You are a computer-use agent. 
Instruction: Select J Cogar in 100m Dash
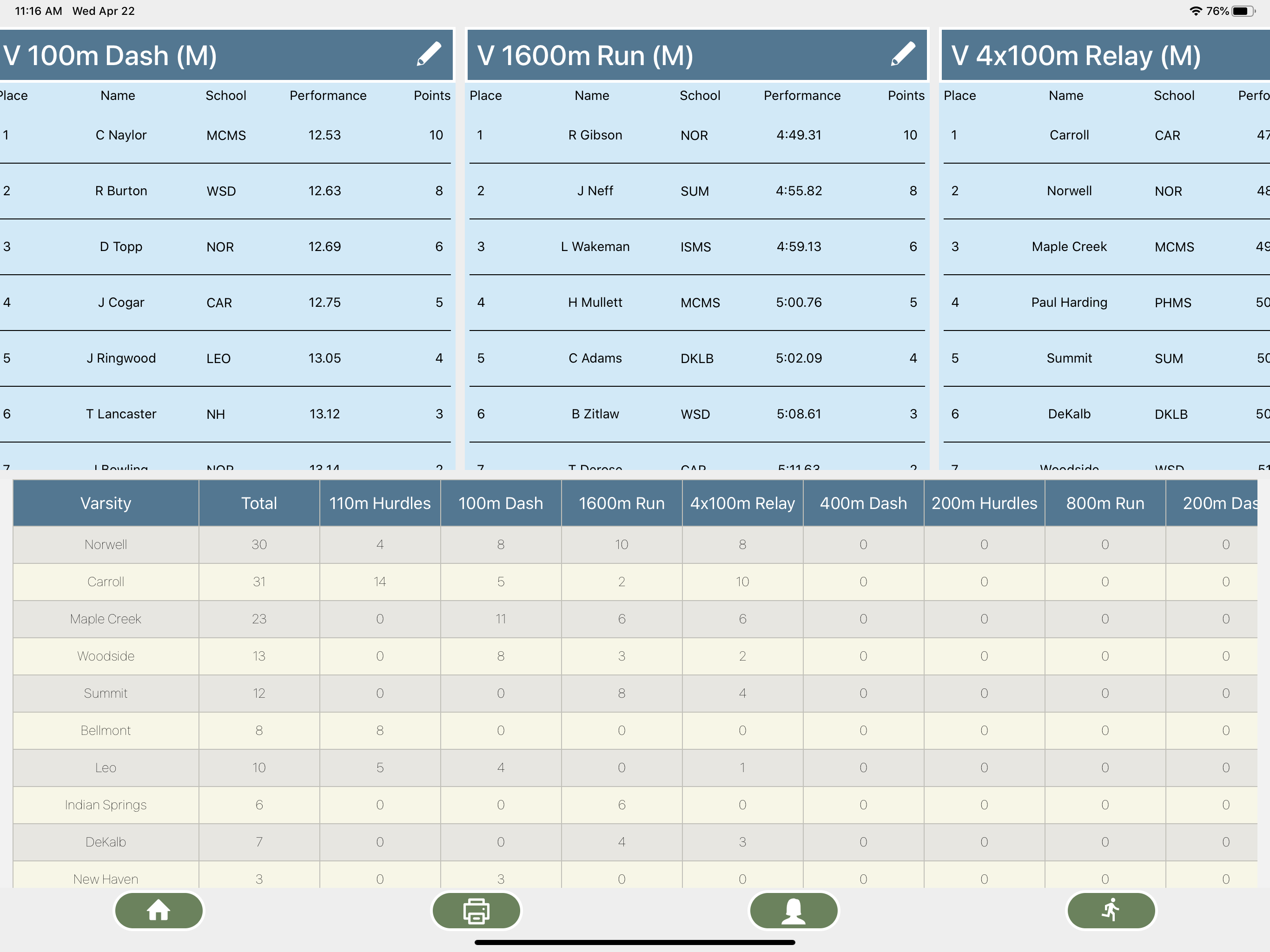pos(121,302)
